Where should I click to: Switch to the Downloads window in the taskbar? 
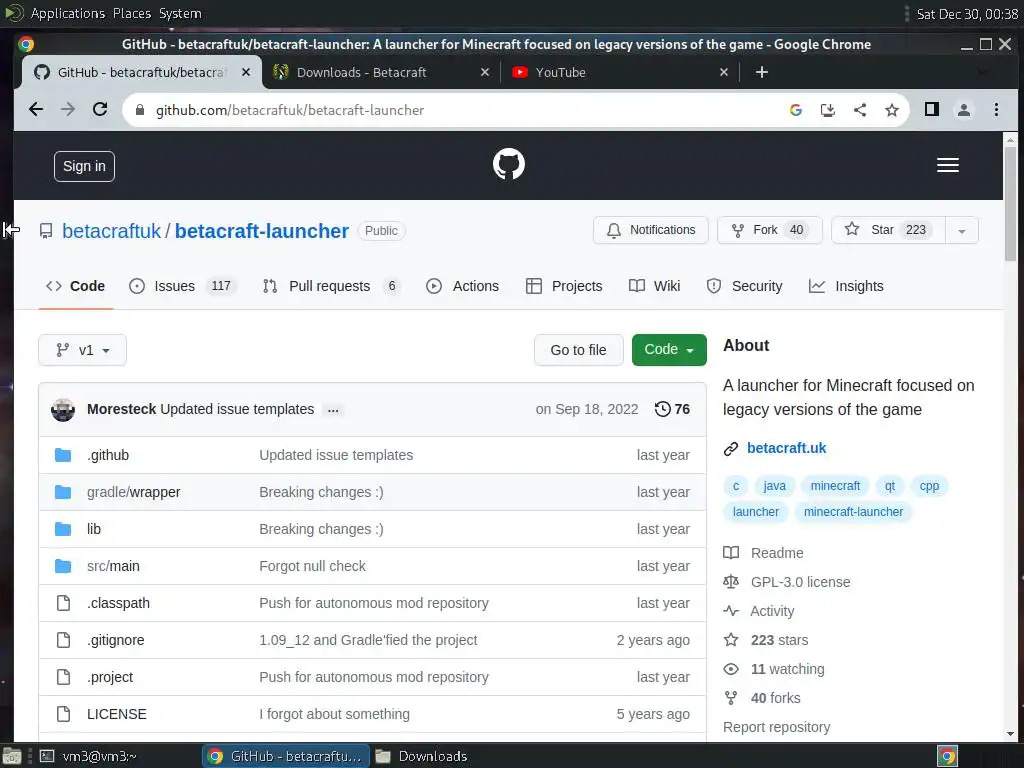click(x=423, y=756)
